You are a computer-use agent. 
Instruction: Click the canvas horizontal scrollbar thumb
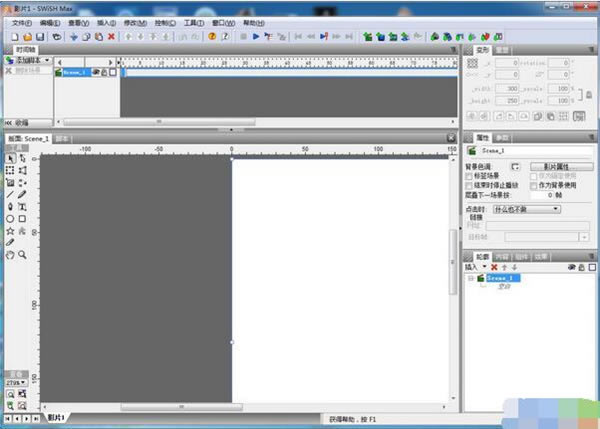tap(181, 407)
